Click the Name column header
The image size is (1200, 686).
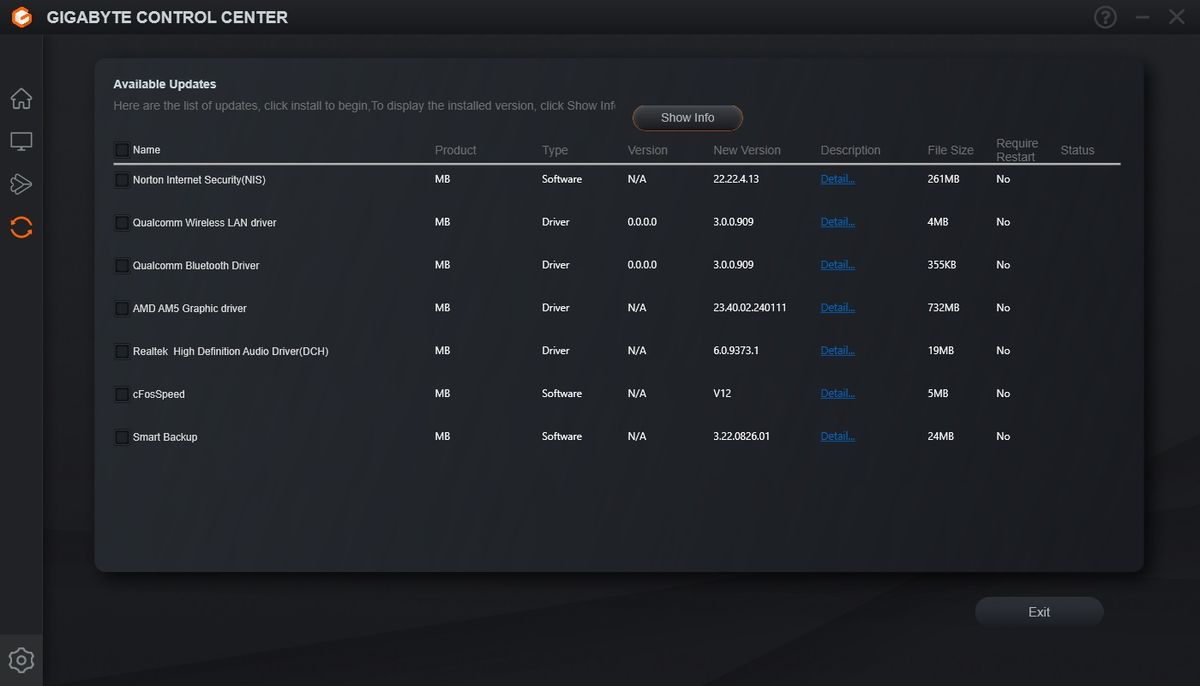146,150
